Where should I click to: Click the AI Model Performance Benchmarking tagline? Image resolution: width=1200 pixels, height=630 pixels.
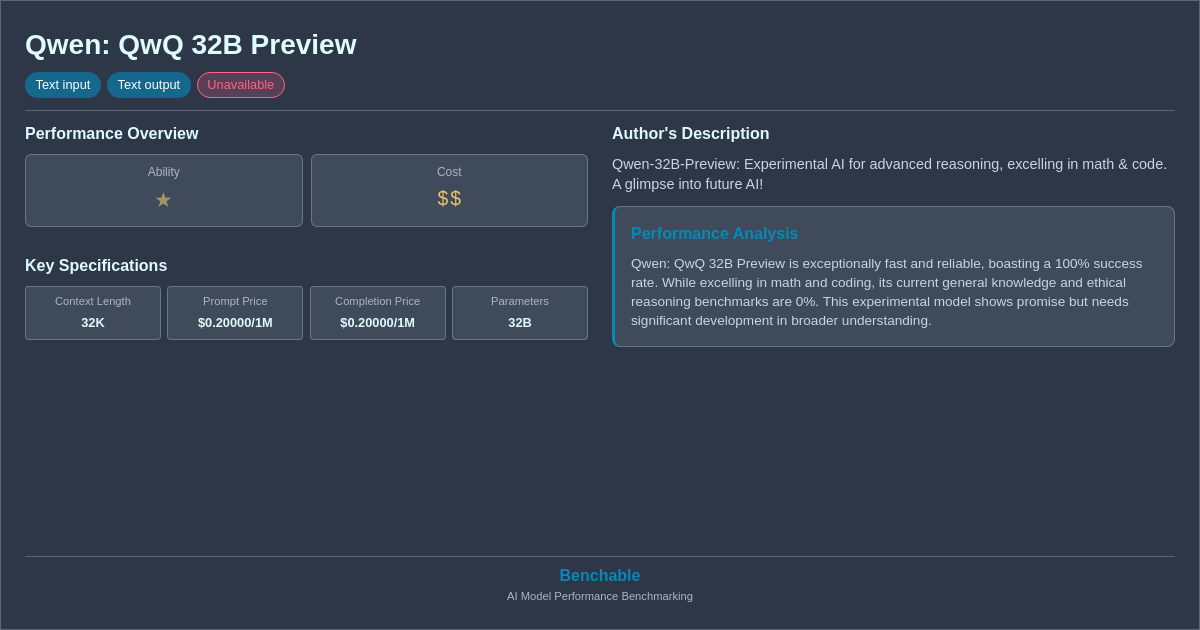(x=599, y=596)
